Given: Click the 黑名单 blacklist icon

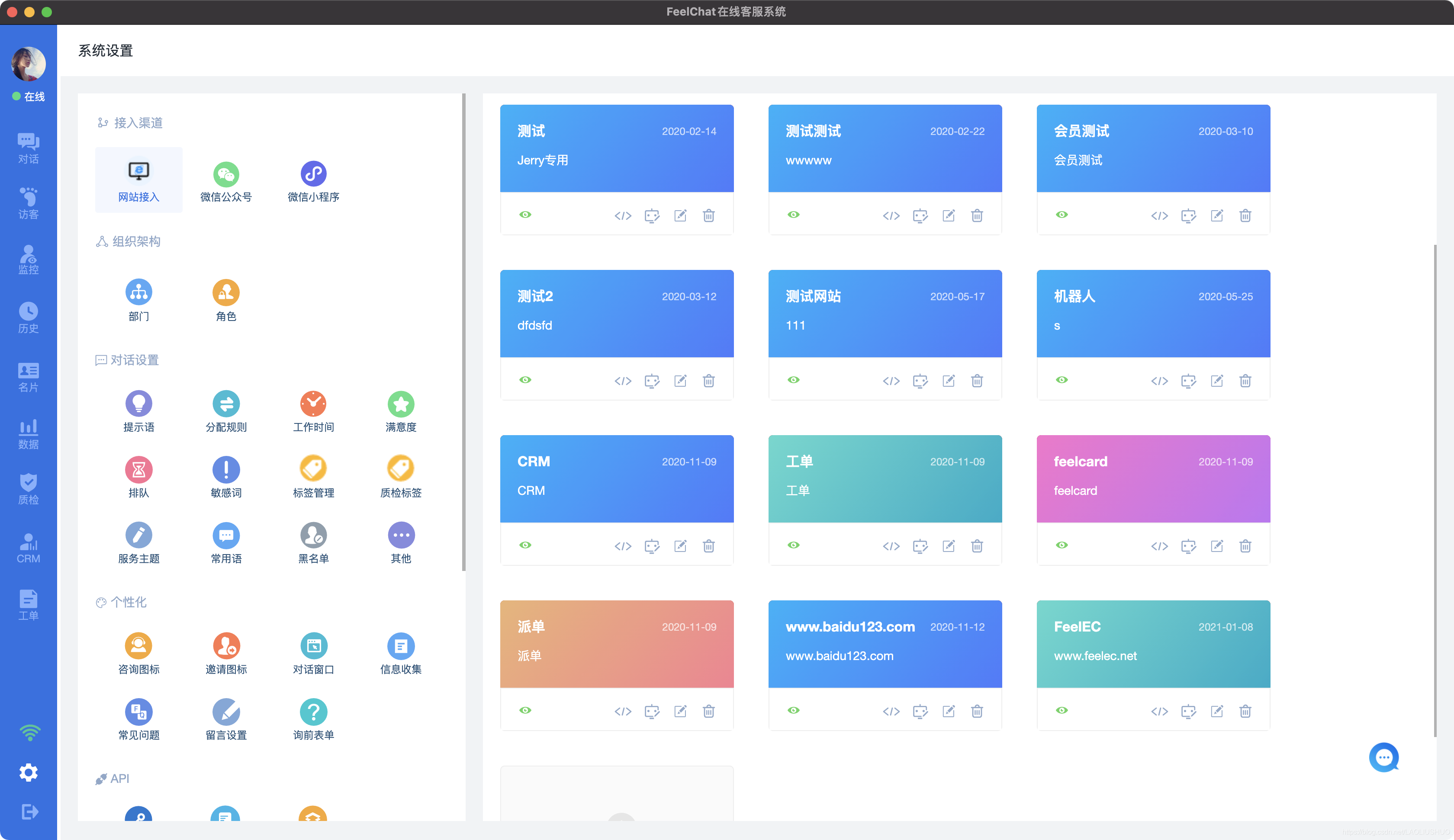Looking at the screenshot, I should [x=313, y=535].
